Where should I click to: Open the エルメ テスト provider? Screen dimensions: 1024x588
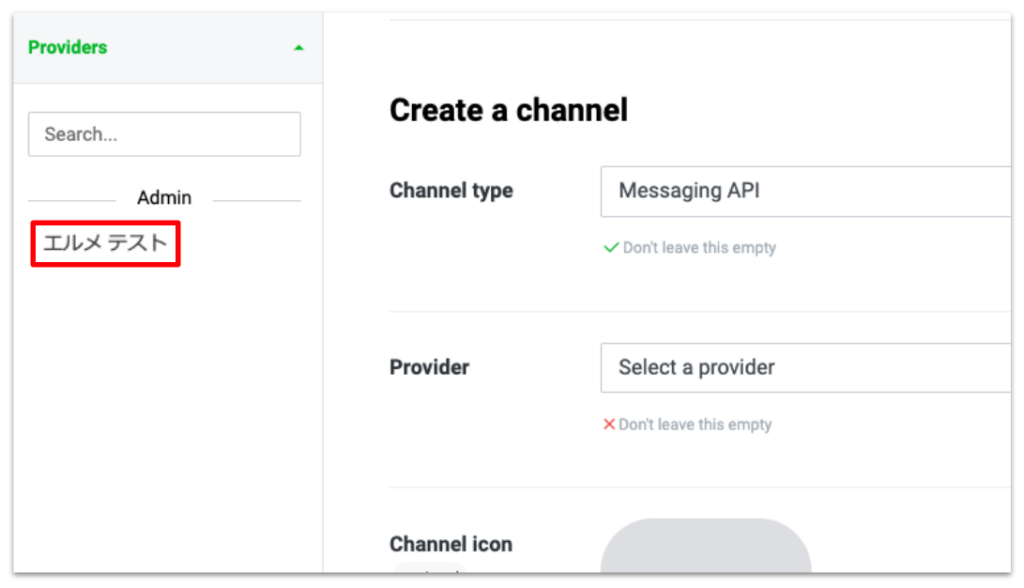click(105, 243)
